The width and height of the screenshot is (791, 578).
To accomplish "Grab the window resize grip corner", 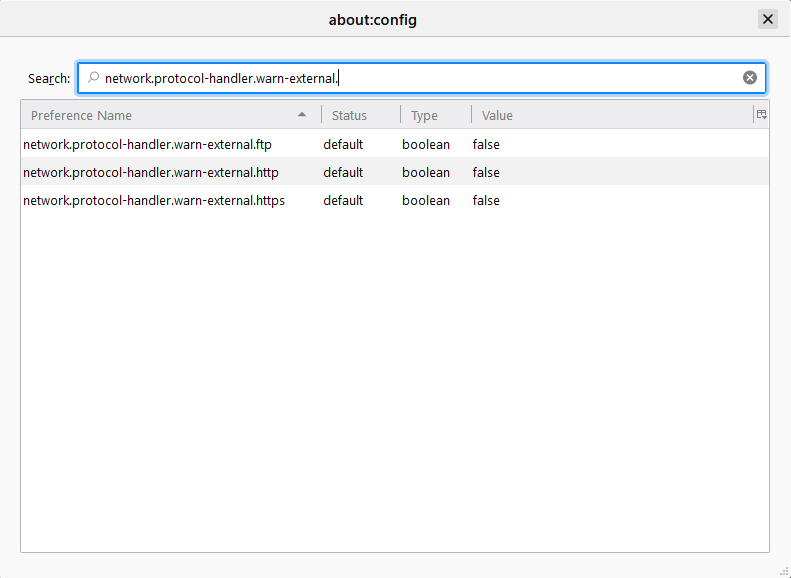I will tap(784, 571).
